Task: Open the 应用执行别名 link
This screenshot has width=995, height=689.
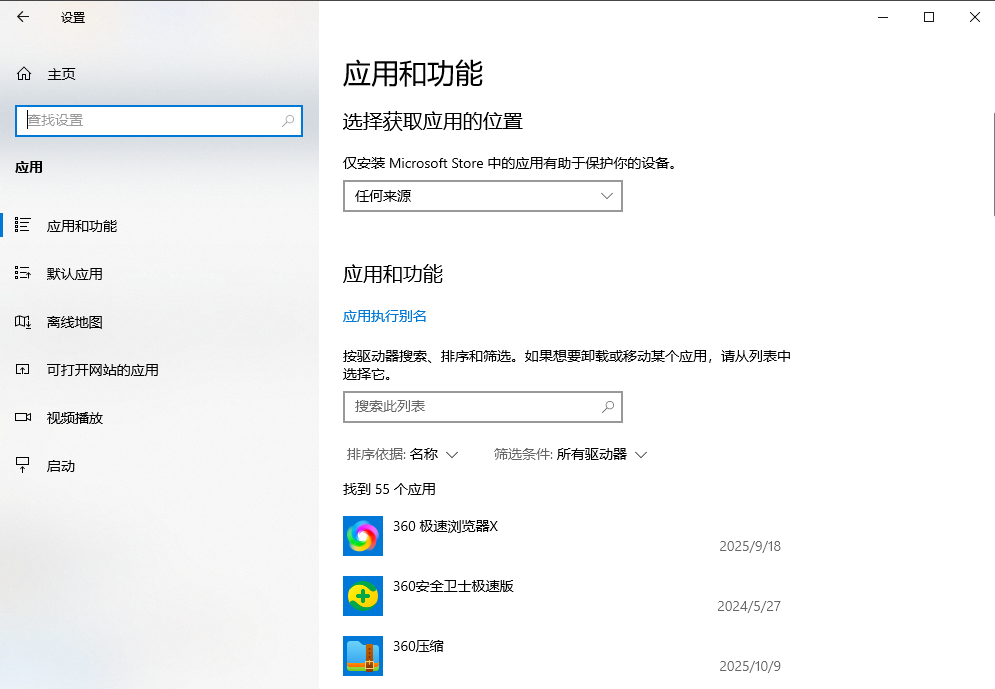Action: coord(385,314)
